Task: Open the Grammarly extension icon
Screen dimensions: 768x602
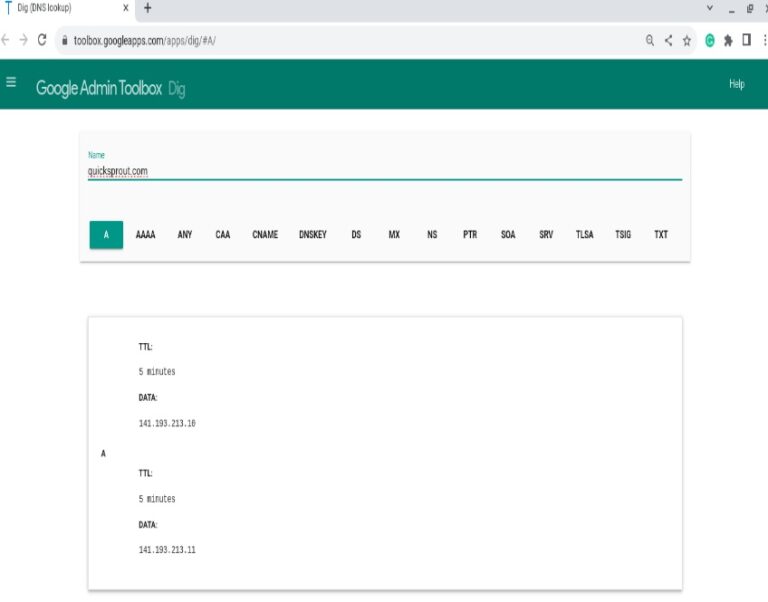Action: tap(710, 41)
